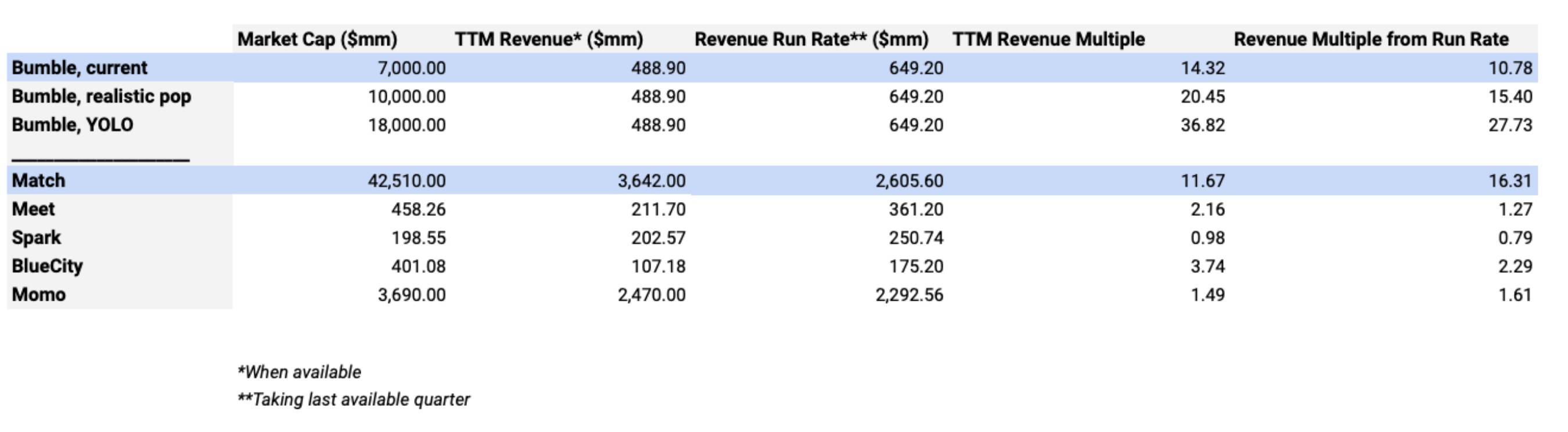Click TTM multiple 20.45
Viewport: 1568px width, 432px height.
coord(1203,97)
